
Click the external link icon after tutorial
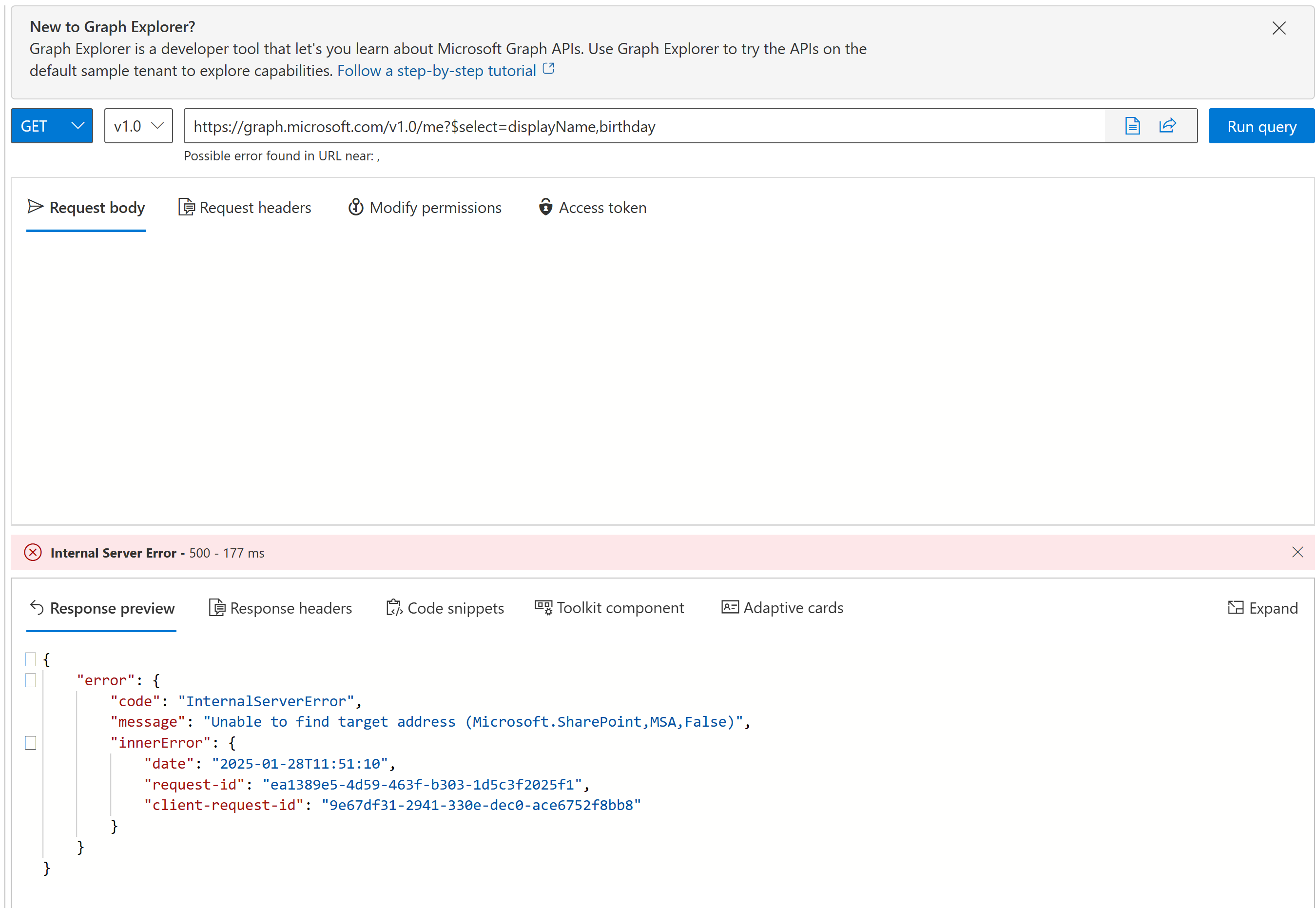coord(548,69)
